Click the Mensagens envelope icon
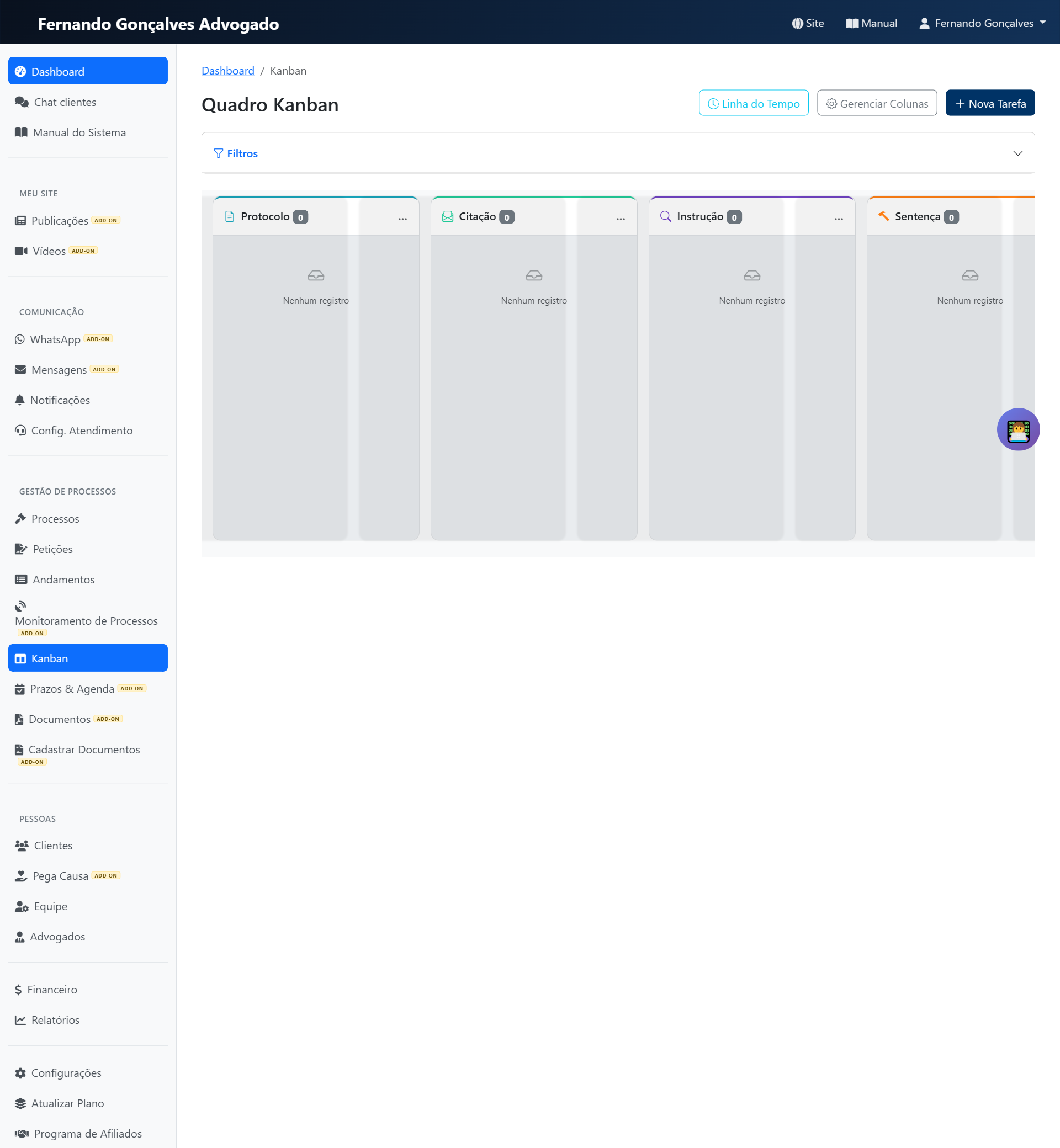Screen dimensions: 1060x1148 20,369
